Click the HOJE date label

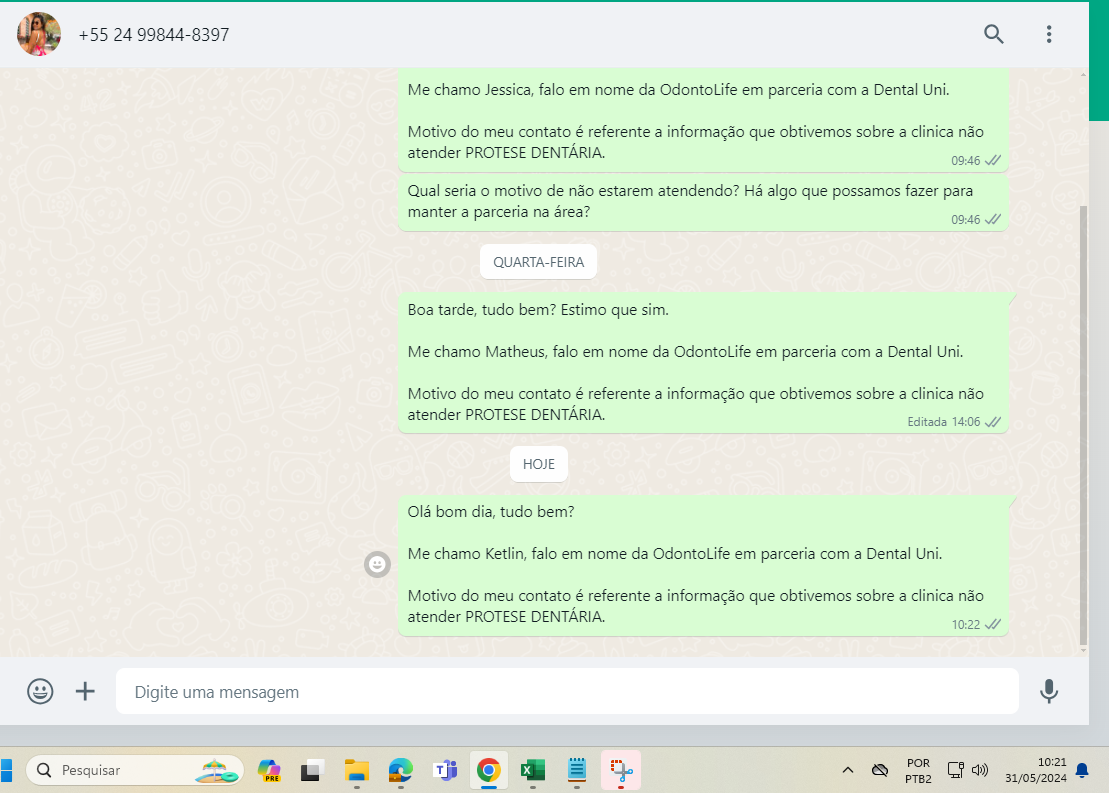pos(539,464)
